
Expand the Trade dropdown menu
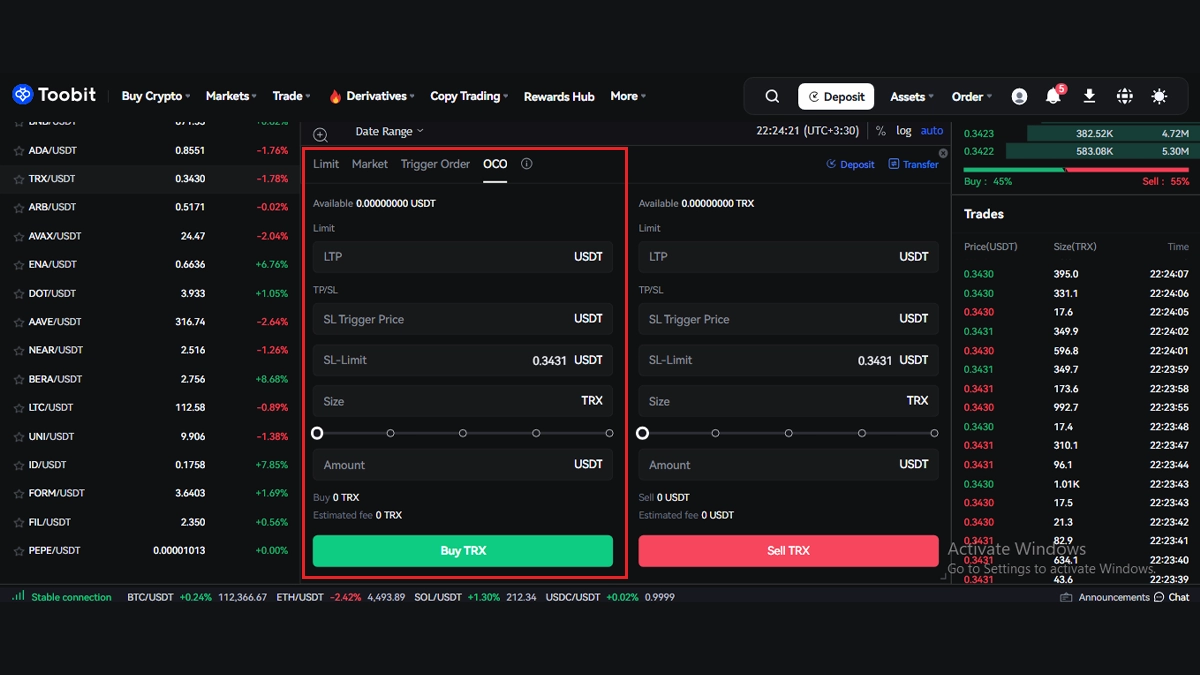tap(291, 96)
